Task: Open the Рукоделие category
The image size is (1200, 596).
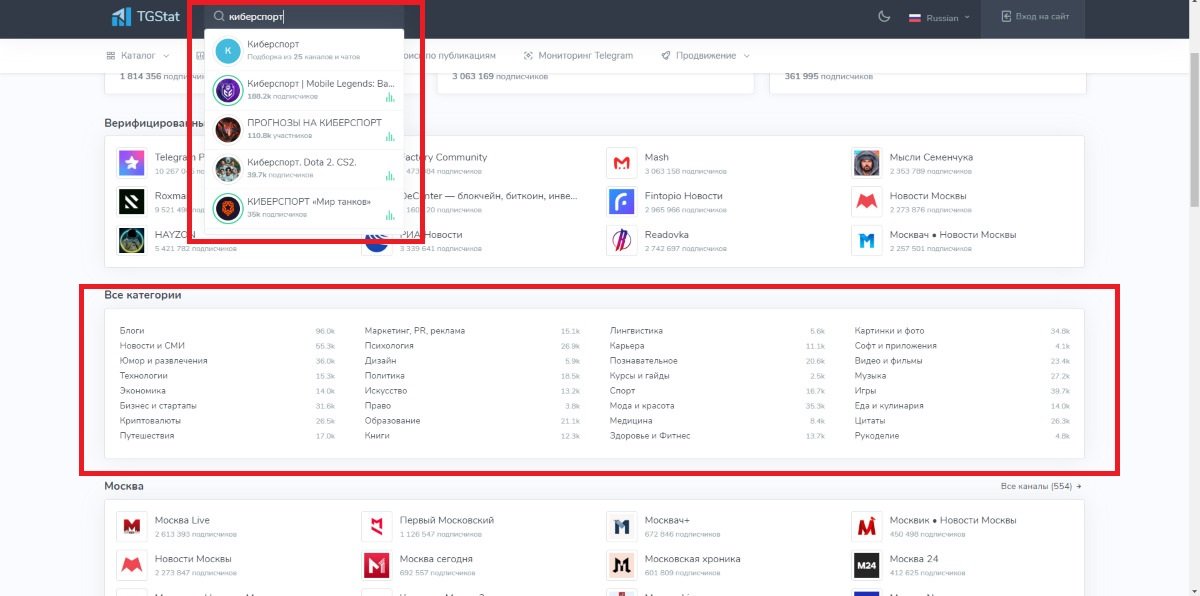Action: point(877,436)
